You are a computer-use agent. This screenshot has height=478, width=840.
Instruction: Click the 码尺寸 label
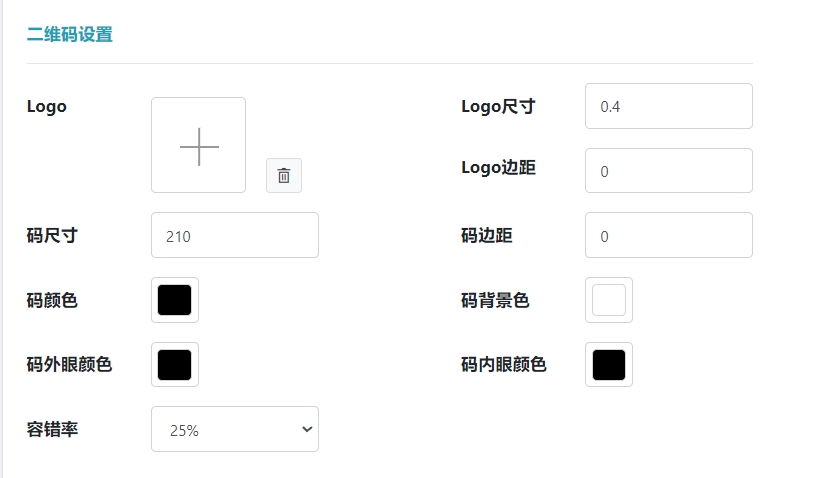(52, 235)
